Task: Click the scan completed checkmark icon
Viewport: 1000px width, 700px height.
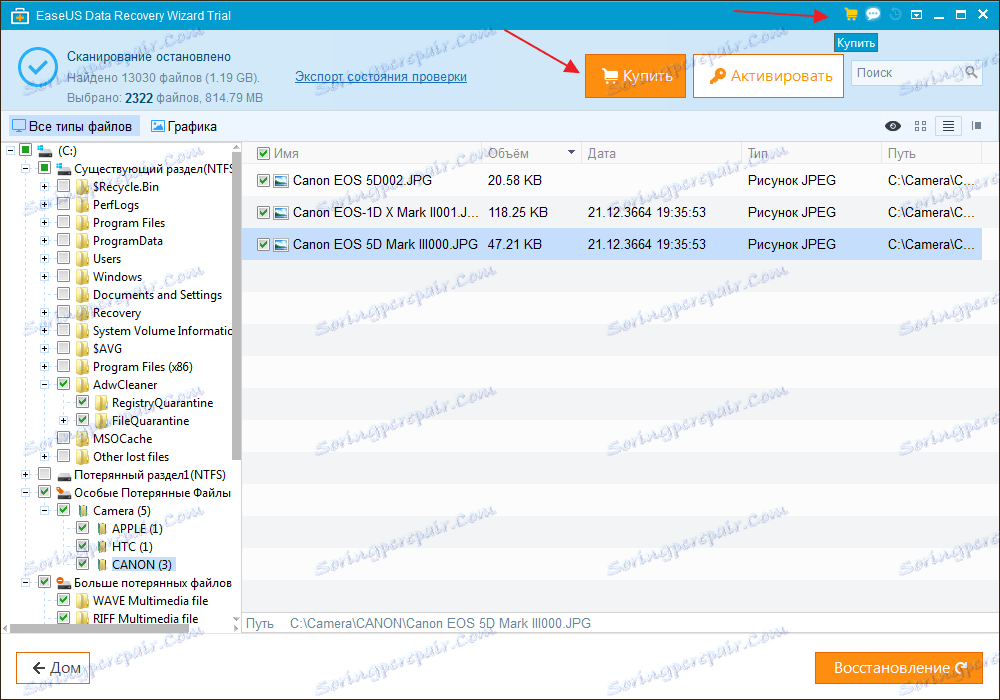Action: coord(38,67)
